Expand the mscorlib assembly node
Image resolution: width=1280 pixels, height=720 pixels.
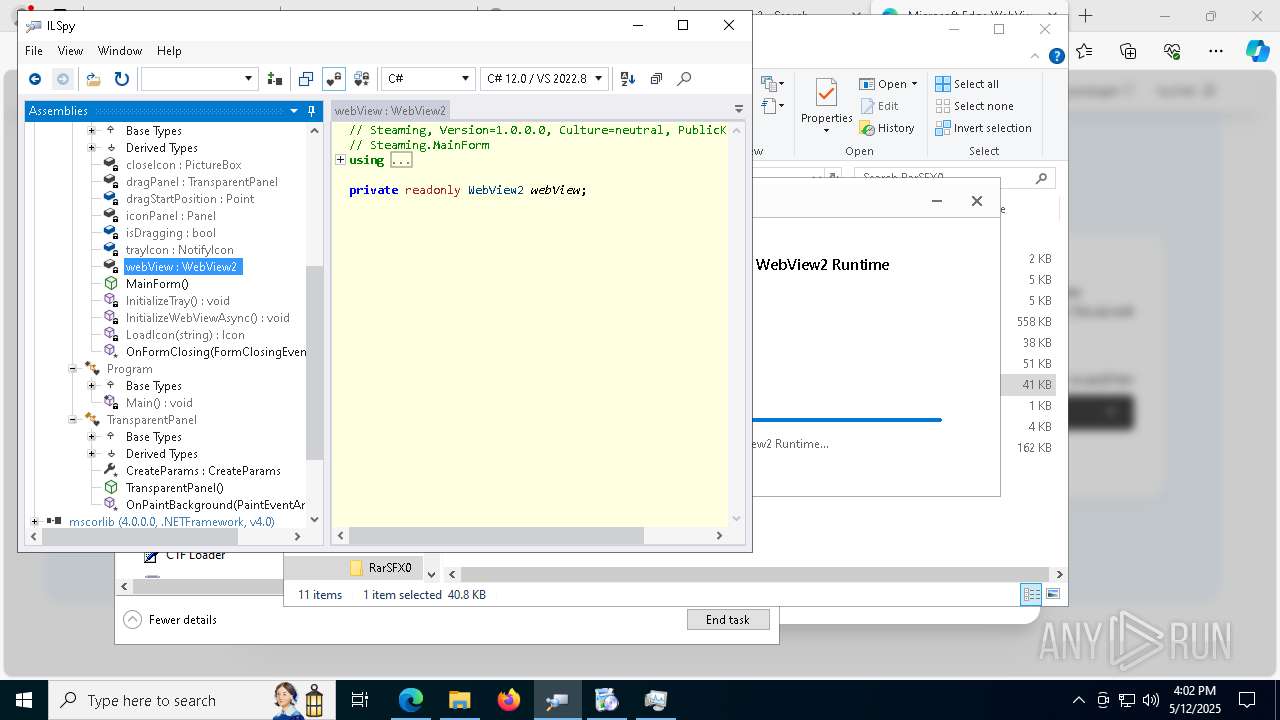pos(35,522)
